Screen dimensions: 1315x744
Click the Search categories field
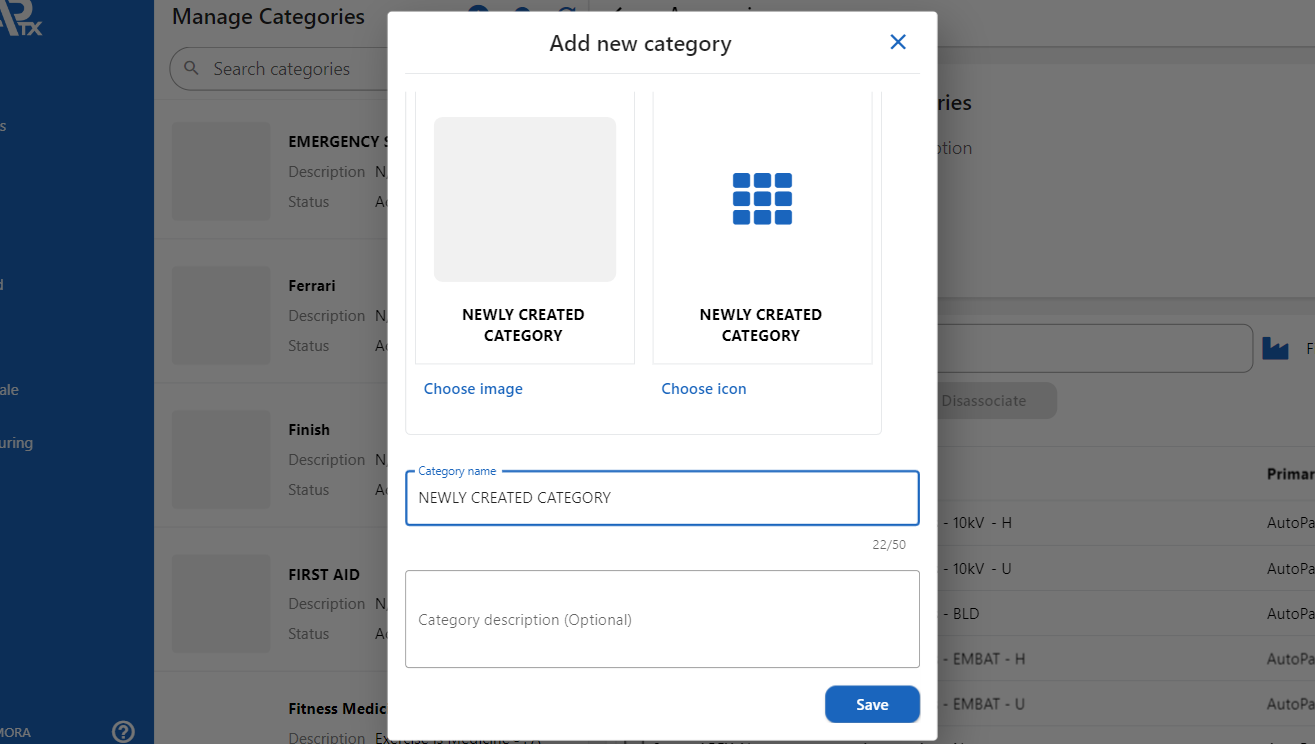281,69
